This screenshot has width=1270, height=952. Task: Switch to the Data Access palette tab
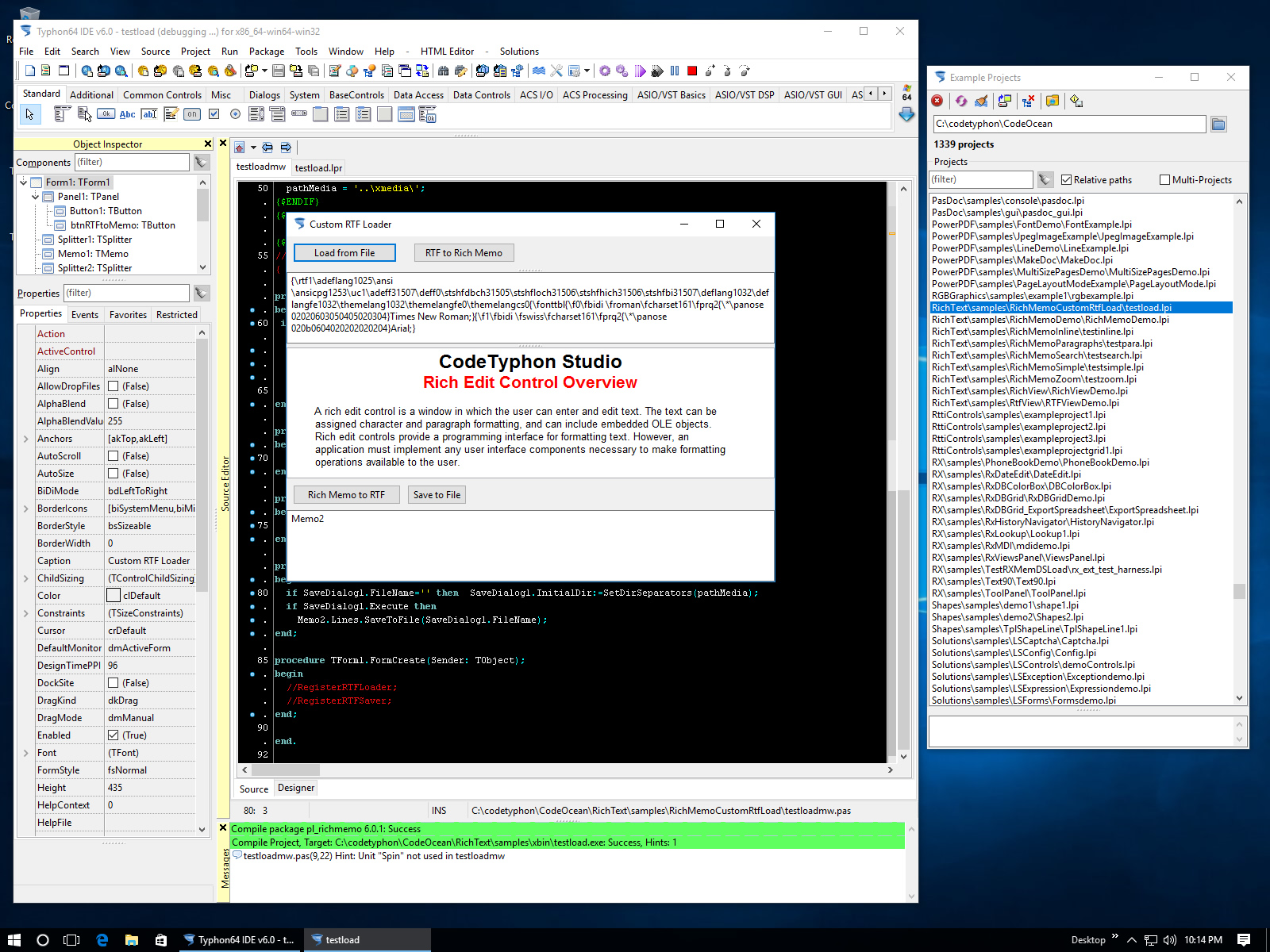pos(418,95)
